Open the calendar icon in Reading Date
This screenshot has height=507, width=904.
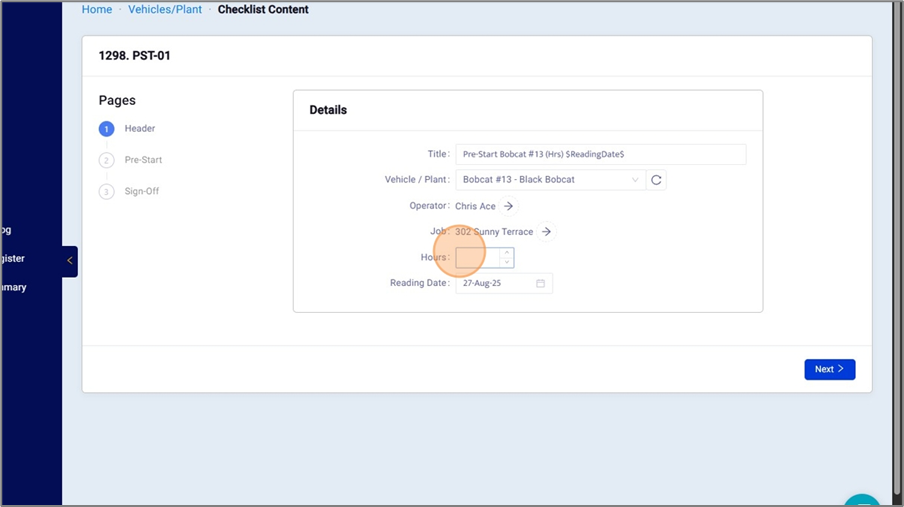tap(540, 284)
